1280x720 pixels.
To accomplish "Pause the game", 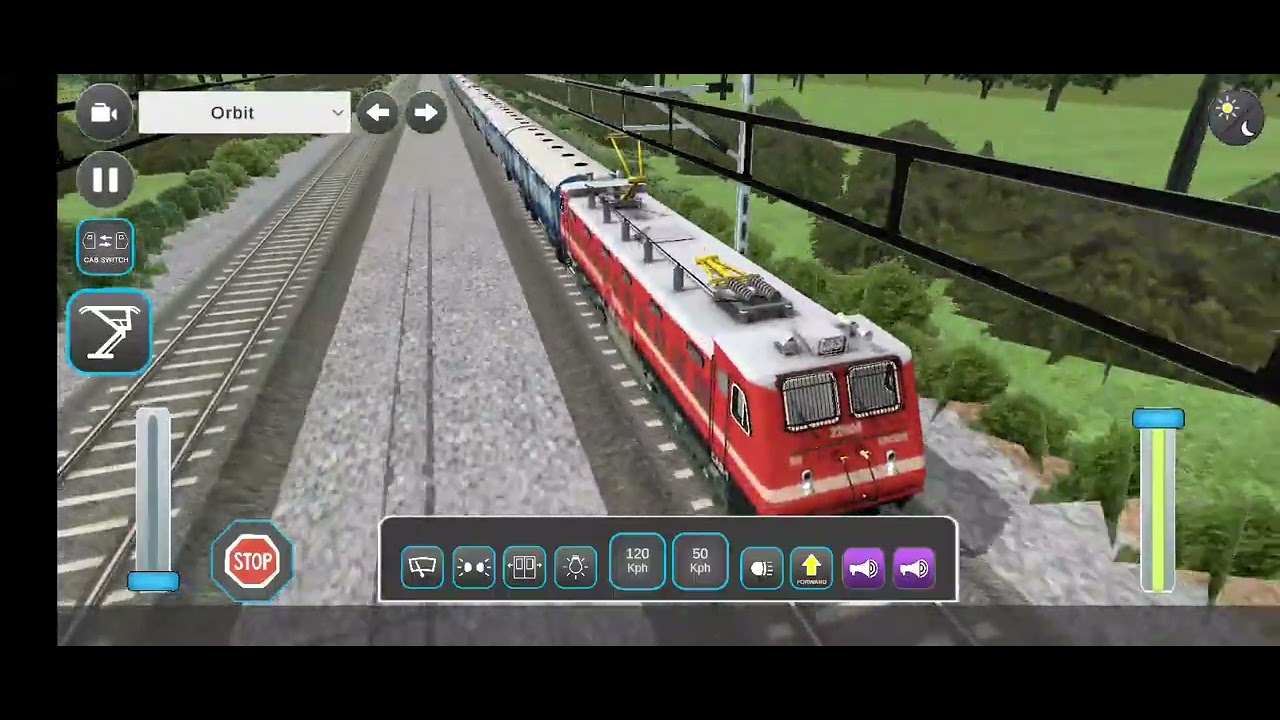I will click(104, 180).
